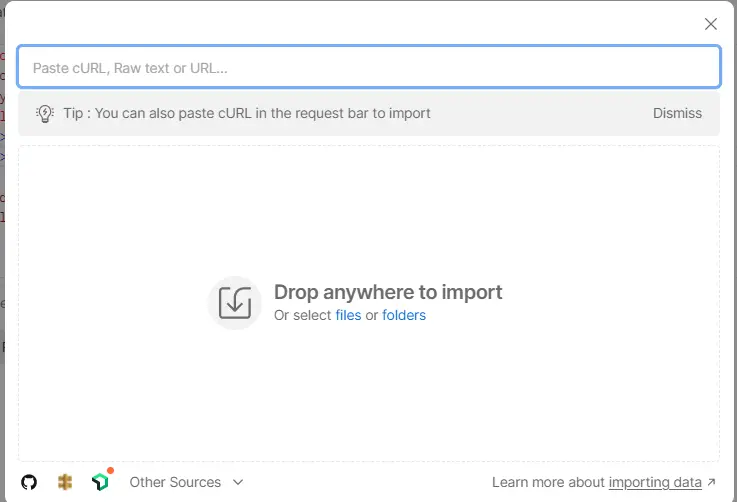The image size is (737, 502).
Task: Focus the Paste cURL, Raw text or URL field
Action: point(368,68)
